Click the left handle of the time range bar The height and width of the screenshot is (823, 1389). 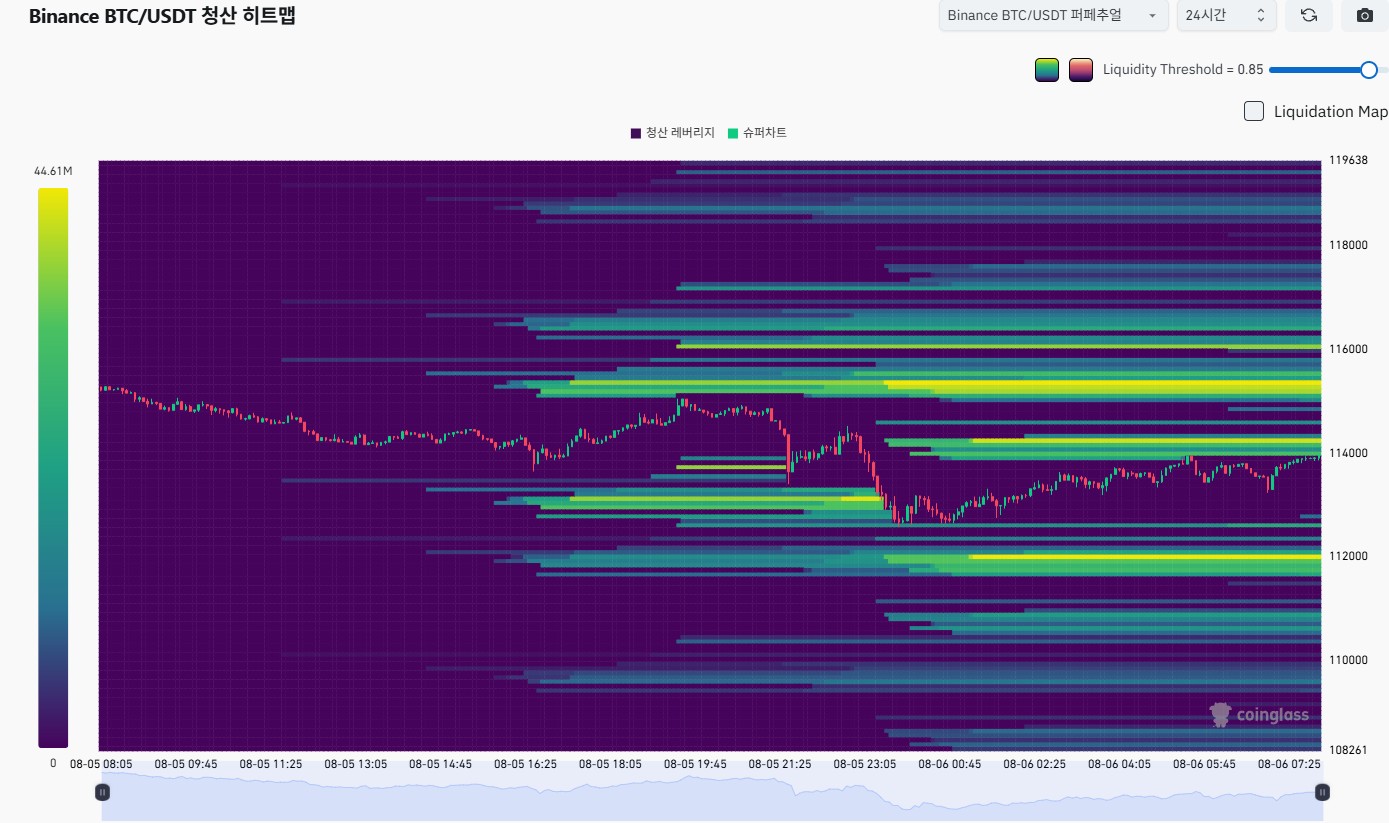coord(102,792)
